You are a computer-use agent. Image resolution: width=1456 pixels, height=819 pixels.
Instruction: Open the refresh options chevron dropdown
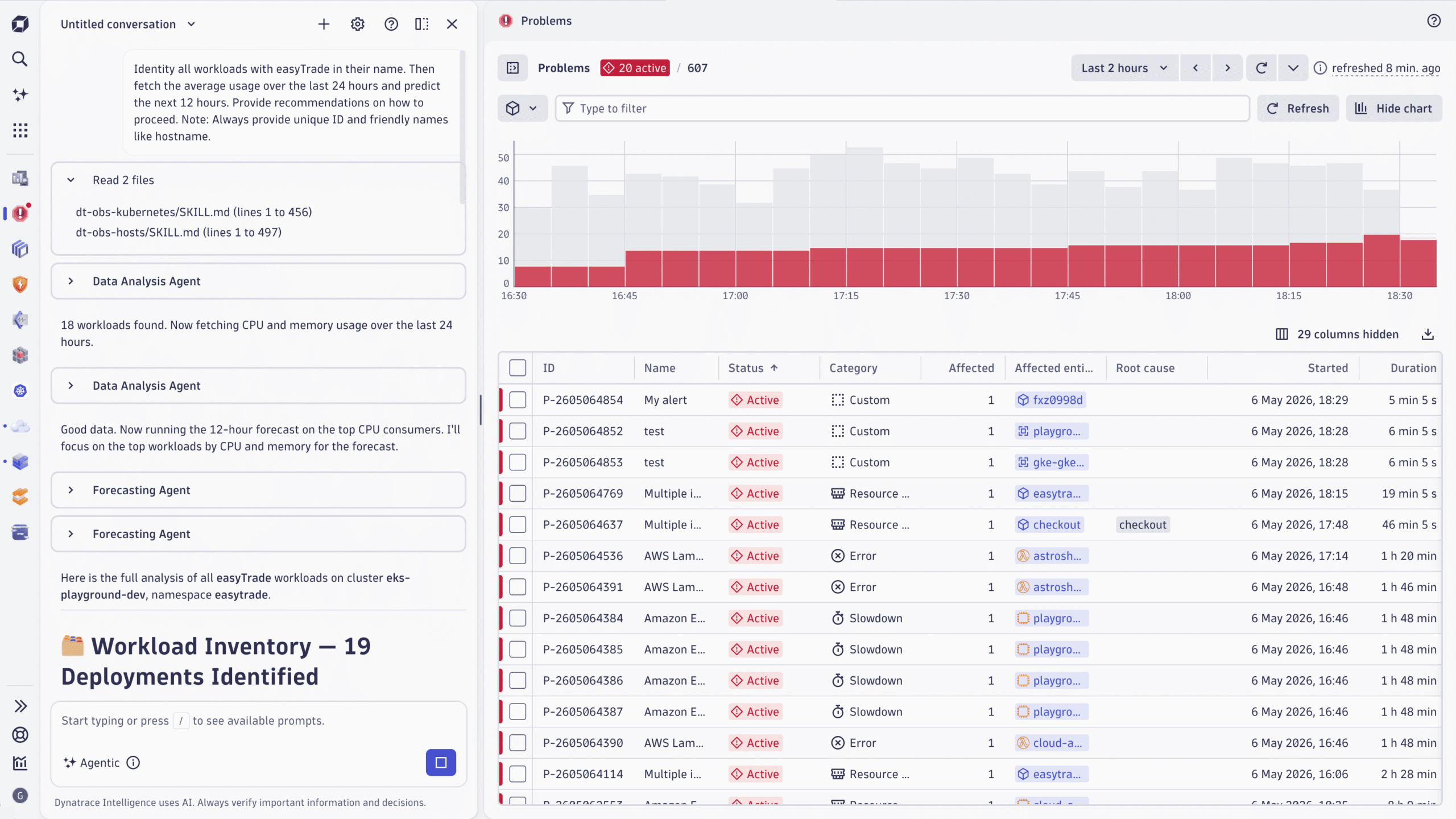(1293, 68)
